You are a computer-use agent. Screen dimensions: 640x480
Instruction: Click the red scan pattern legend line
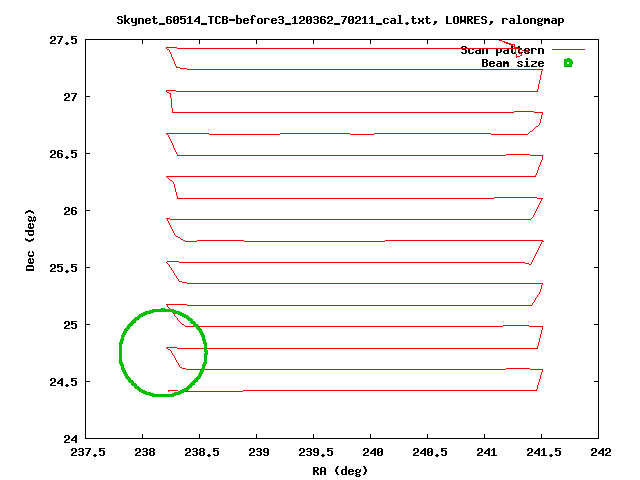point(568,49)
